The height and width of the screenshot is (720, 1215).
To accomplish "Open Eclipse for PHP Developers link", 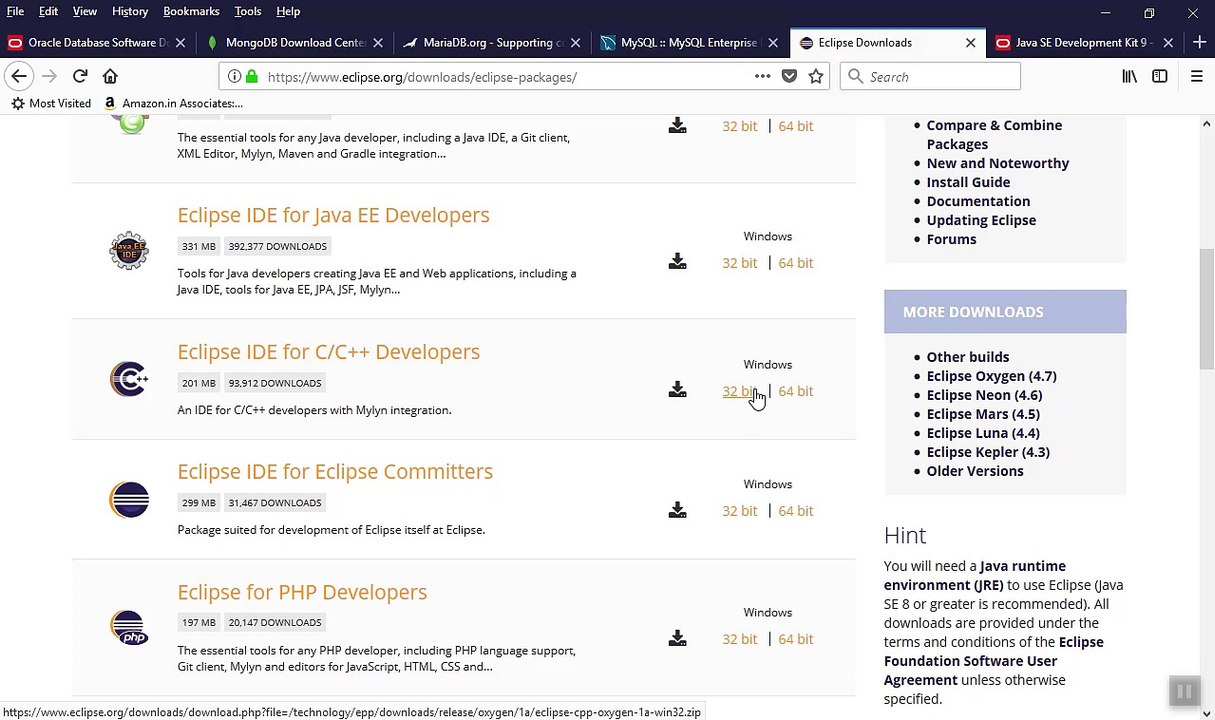I will pos(302,592).
